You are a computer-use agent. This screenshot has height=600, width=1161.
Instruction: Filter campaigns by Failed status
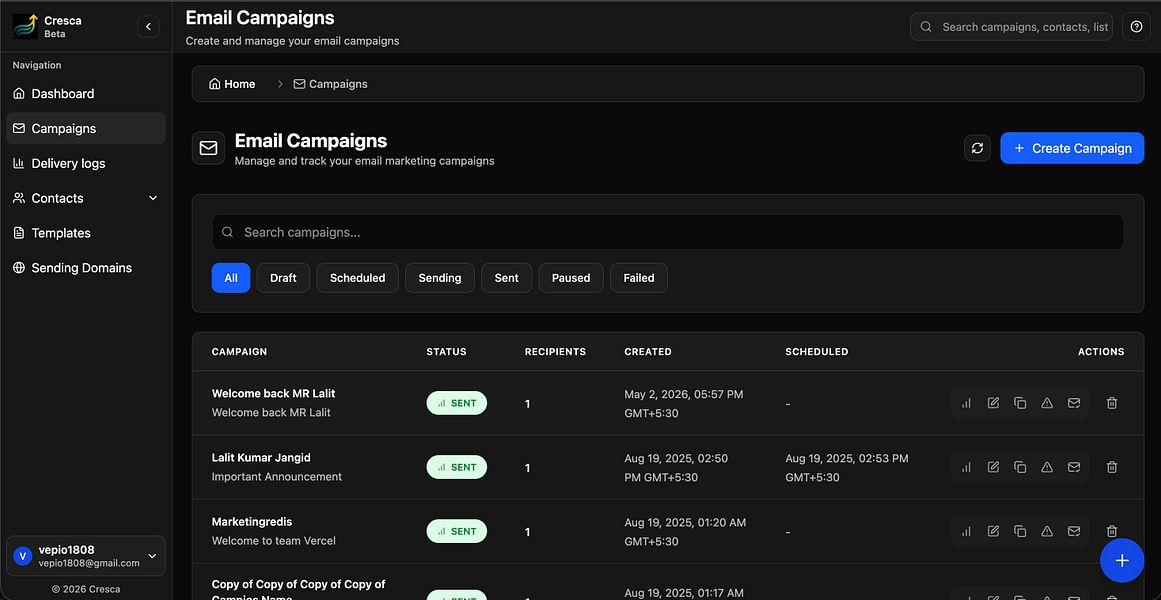639,278
